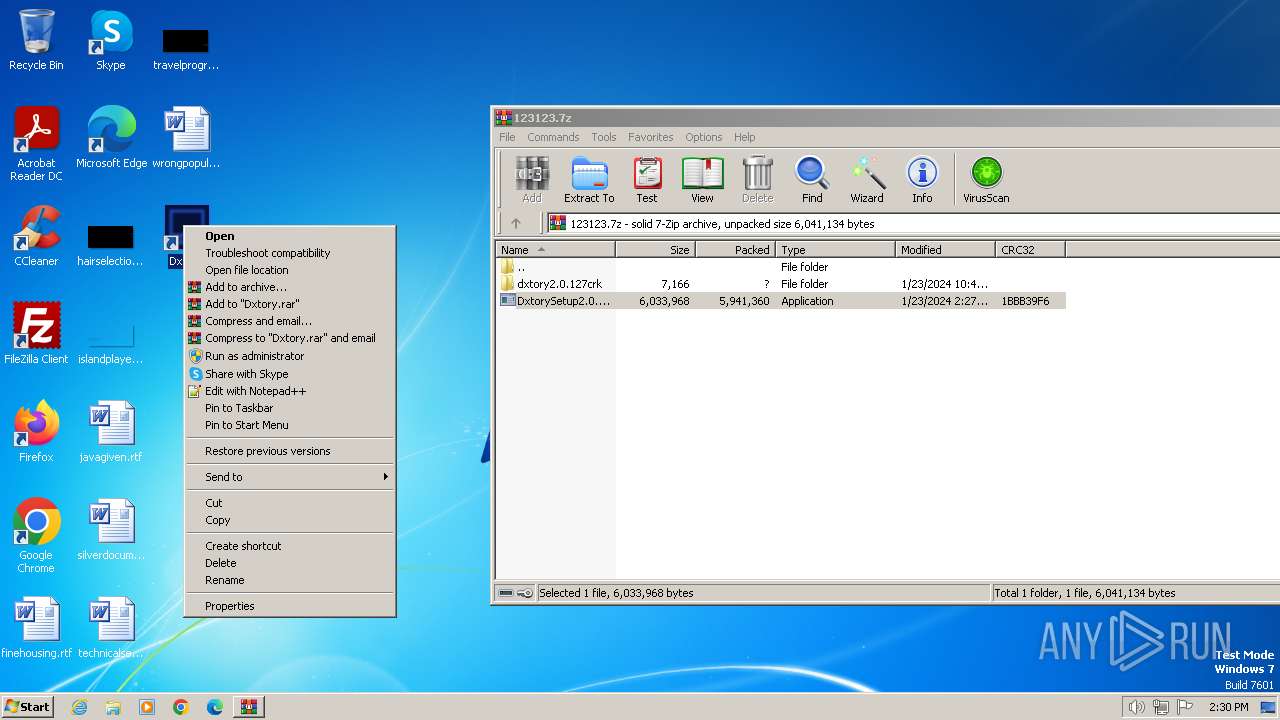This screenshot has width=1280, height=720.
Task: Select the dxtory2.0.127crk folder row
Action: (781, 284)
